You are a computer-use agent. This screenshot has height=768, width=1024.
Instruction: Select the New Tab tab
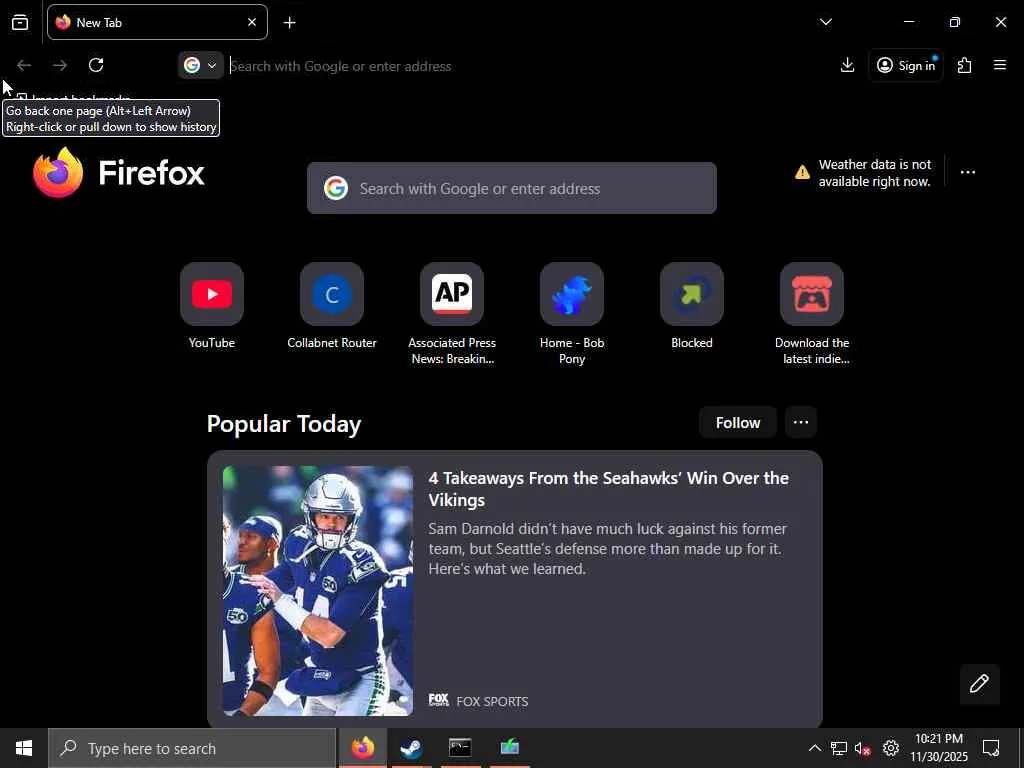point(157,22)
